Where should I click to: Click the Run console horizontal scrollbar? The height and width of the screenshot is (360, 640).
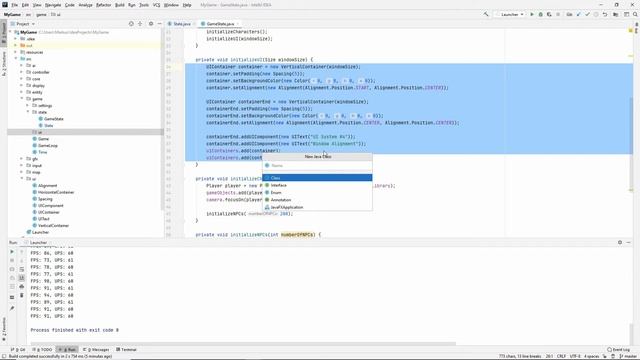pos(243,343)
